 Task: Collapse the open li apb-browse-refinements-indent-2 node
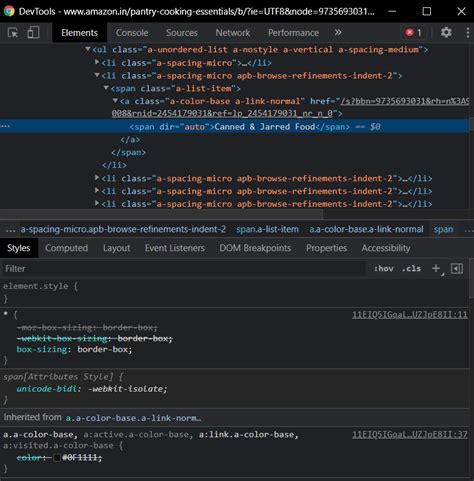click(97, 75)
